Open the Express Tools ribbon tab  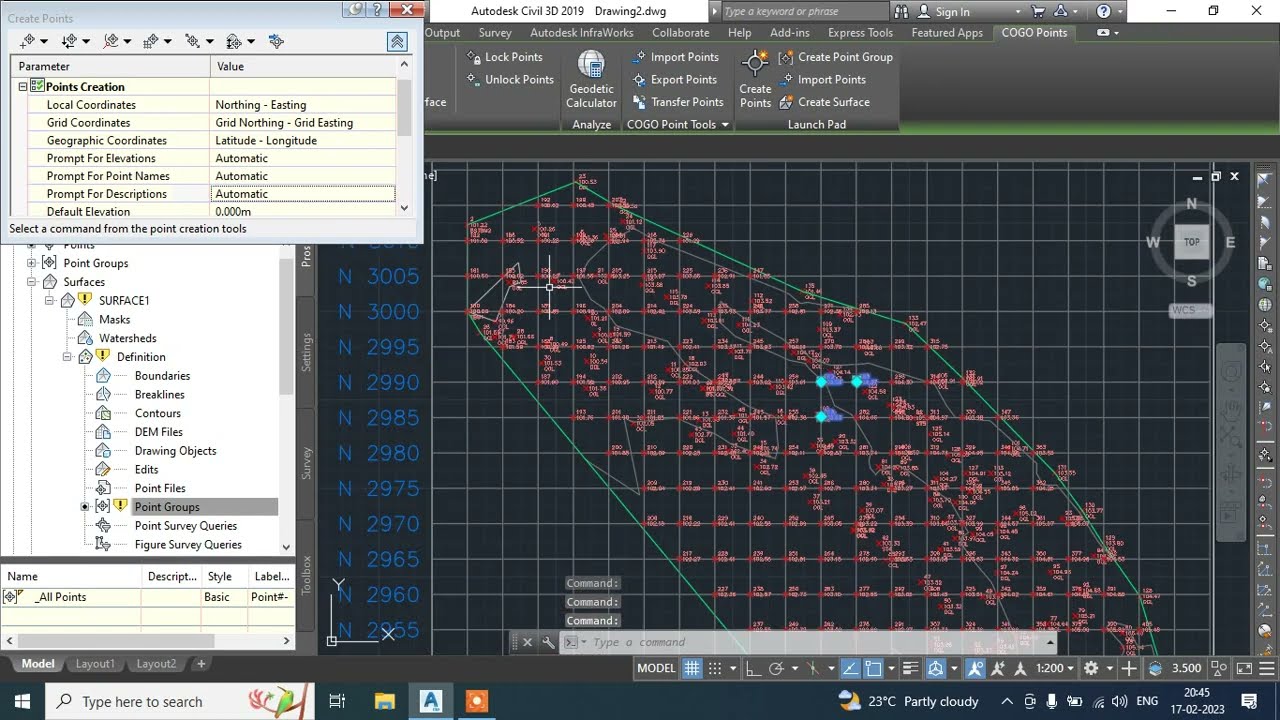(x=860, y=32)
